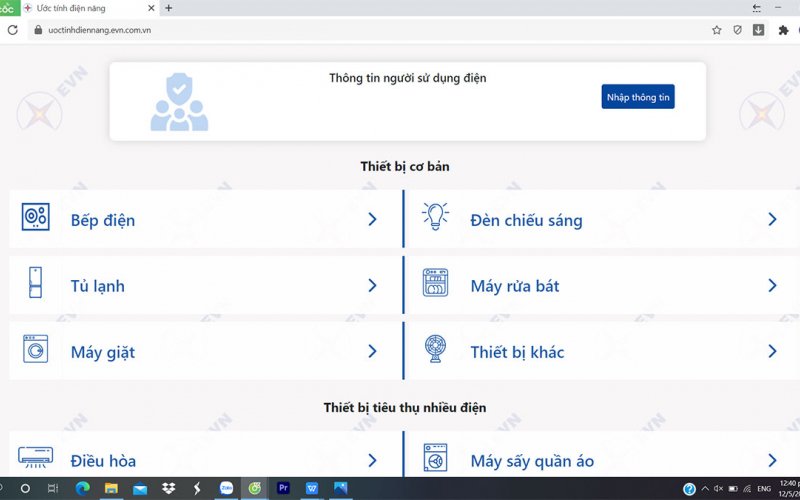Click the Điều hòa air conditioner icon
The width and height of the screenshot is (800, 500).
click(x=35, y=457)
